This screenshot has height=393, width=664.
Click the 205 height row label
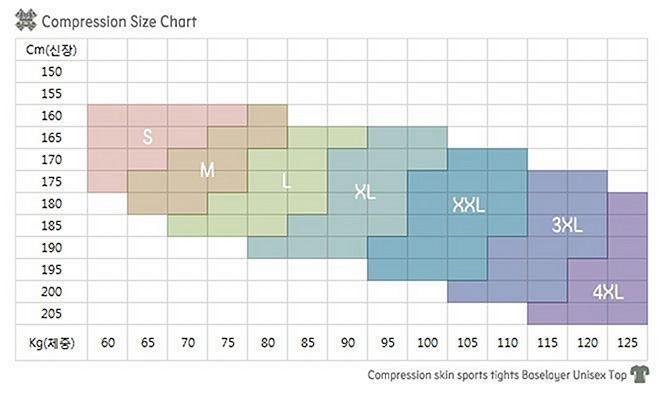52,314
